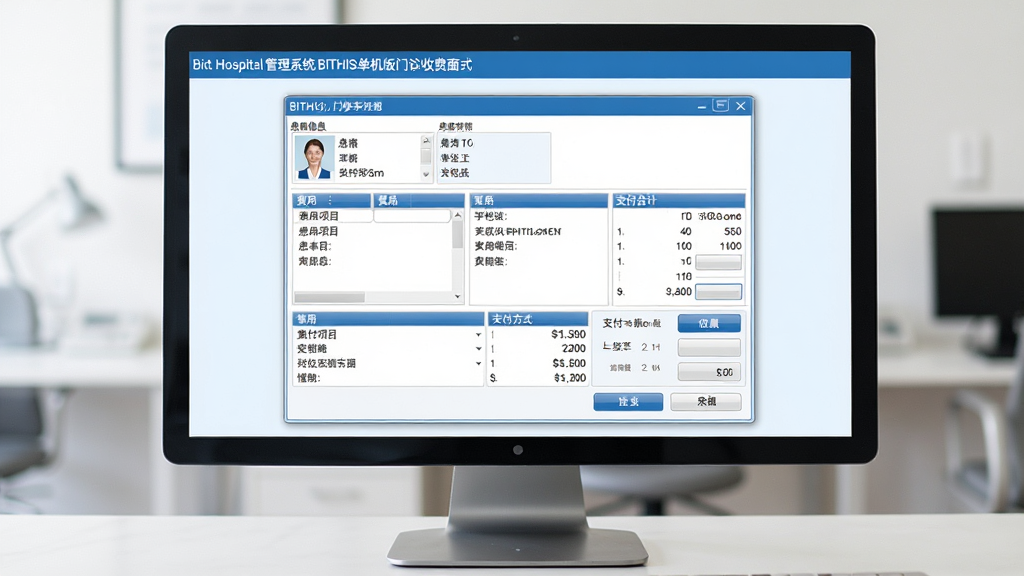Click the blue confirm button at dialog bottom
Image resolution: width=1024 pixels, height=576 pixels.
(x=628, y=402)
